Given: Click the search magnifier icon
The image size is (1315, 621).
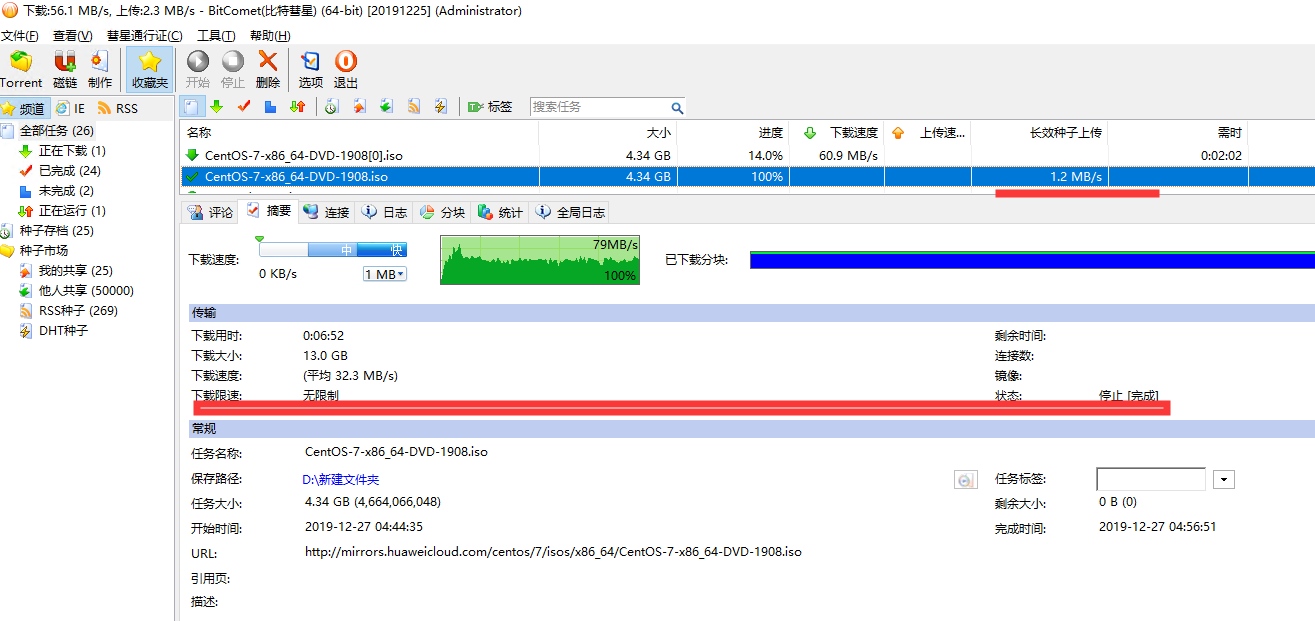Looking at the screenshot, I should tap(677, 107).
